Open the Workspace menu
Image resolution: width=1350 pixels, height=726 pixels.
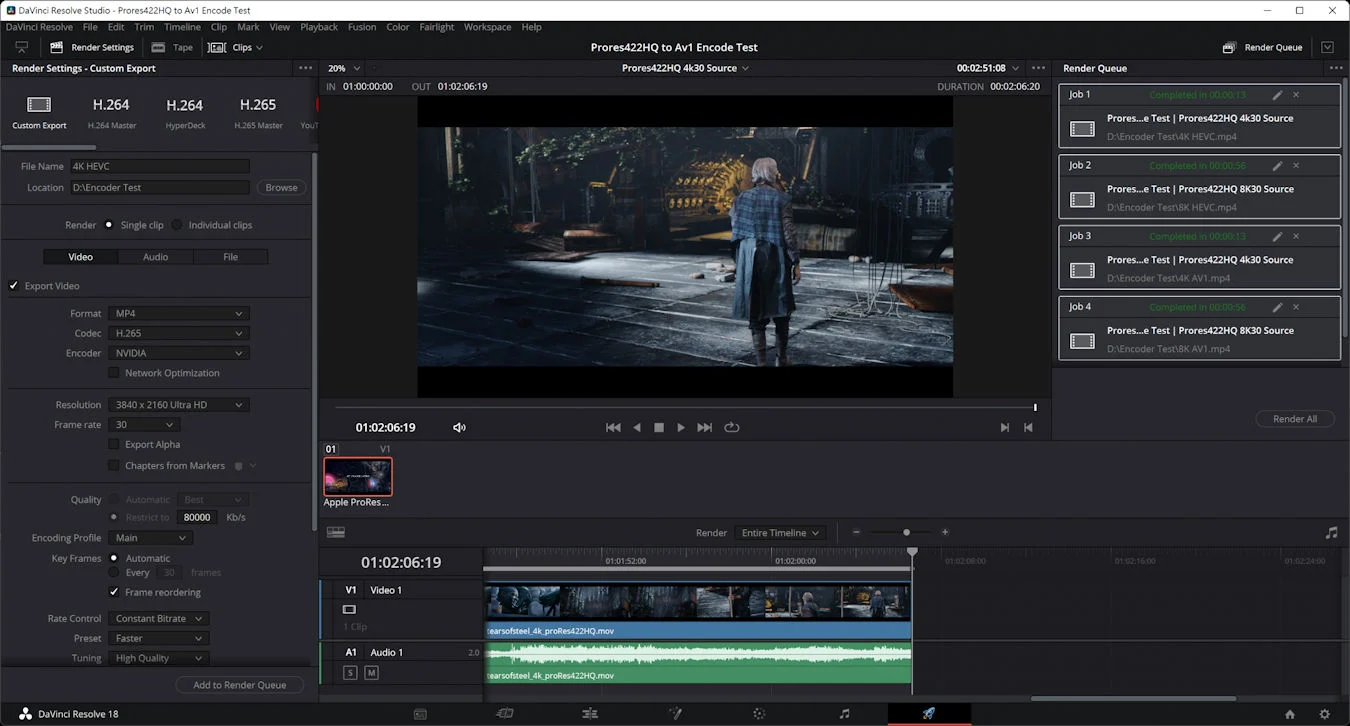coord(487,27)
